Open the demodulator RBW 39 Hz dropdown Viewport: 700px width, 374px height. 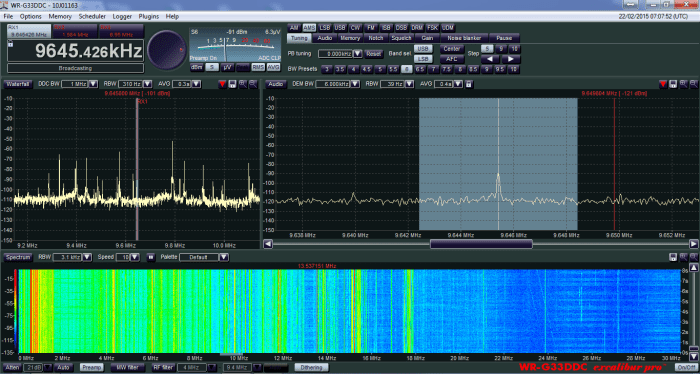pyautogui.click(x=409, y=84)
